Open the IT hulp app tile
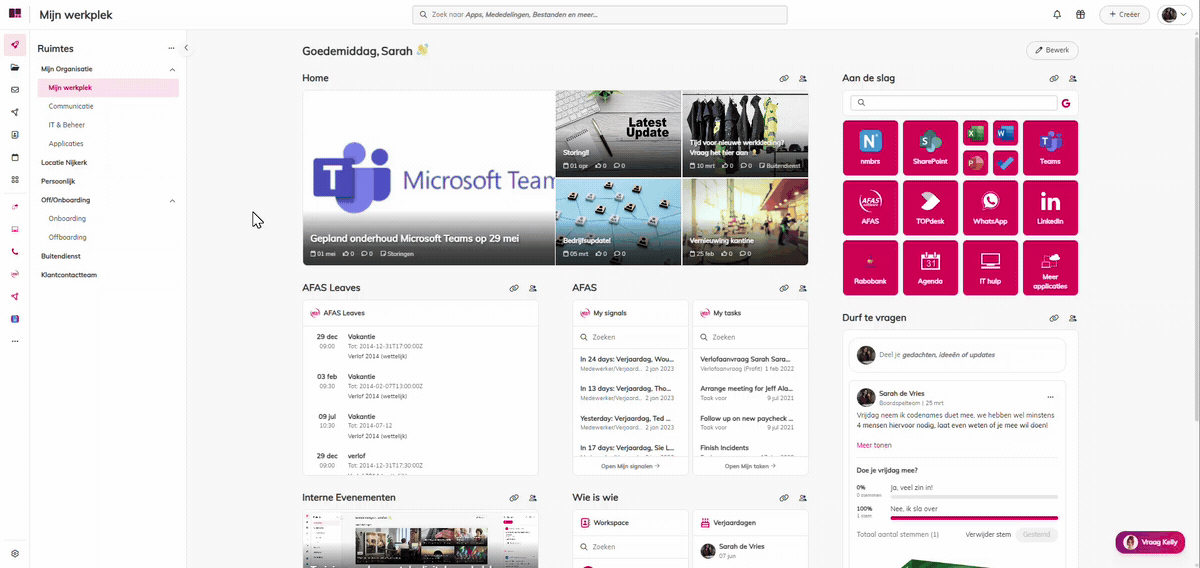1200x568 pixels. pos(990,268)
